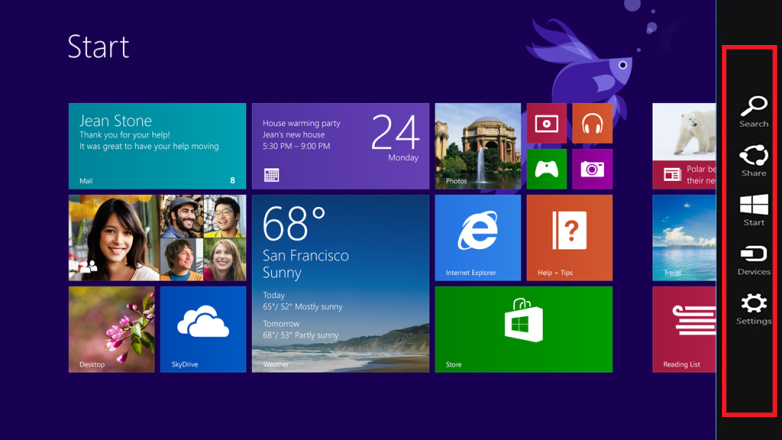Open the Mail tile from Jean Stone

157,146
